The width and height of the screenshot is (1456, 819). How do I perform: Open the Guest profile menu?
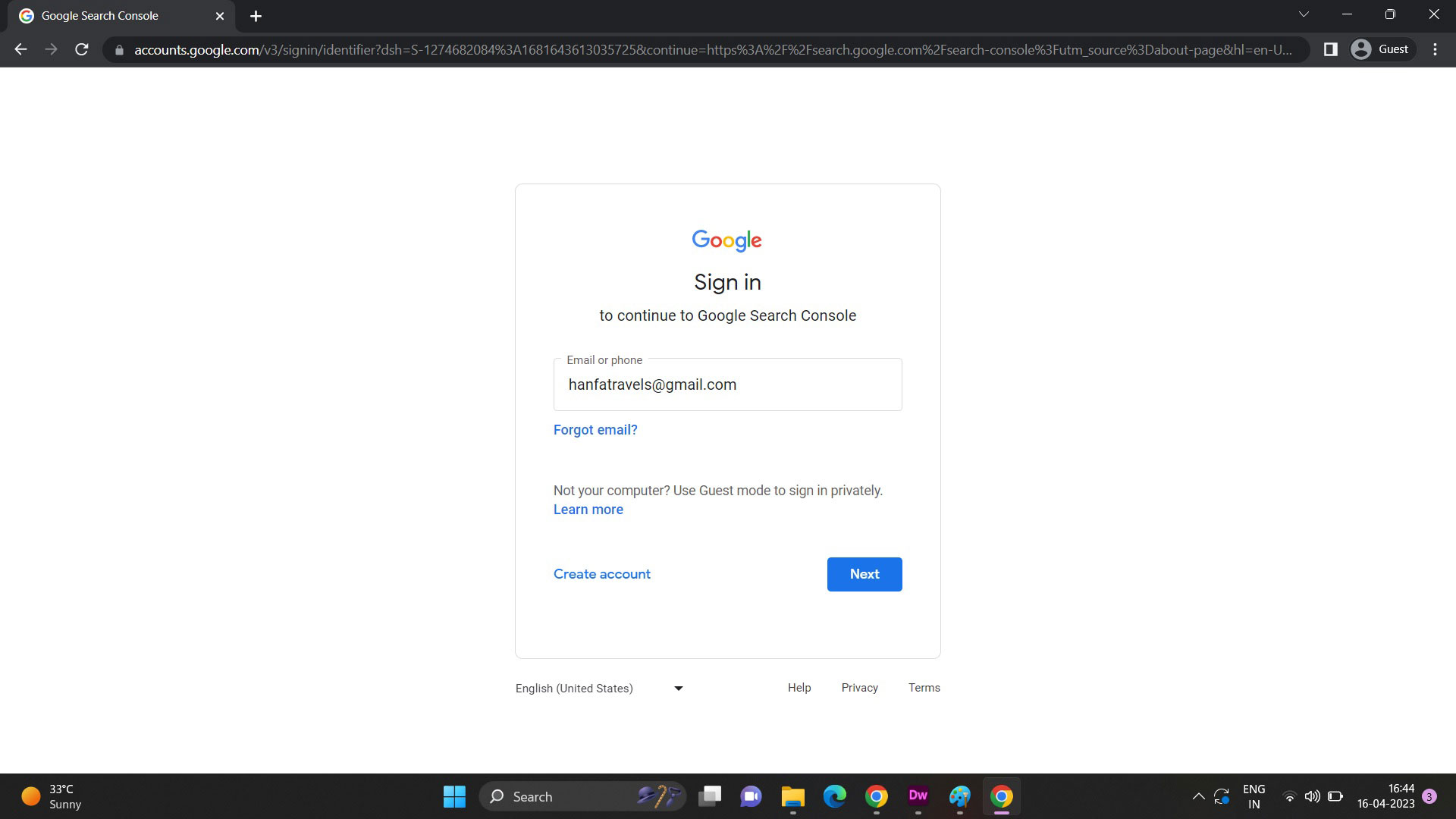(x=1382, y=49)
